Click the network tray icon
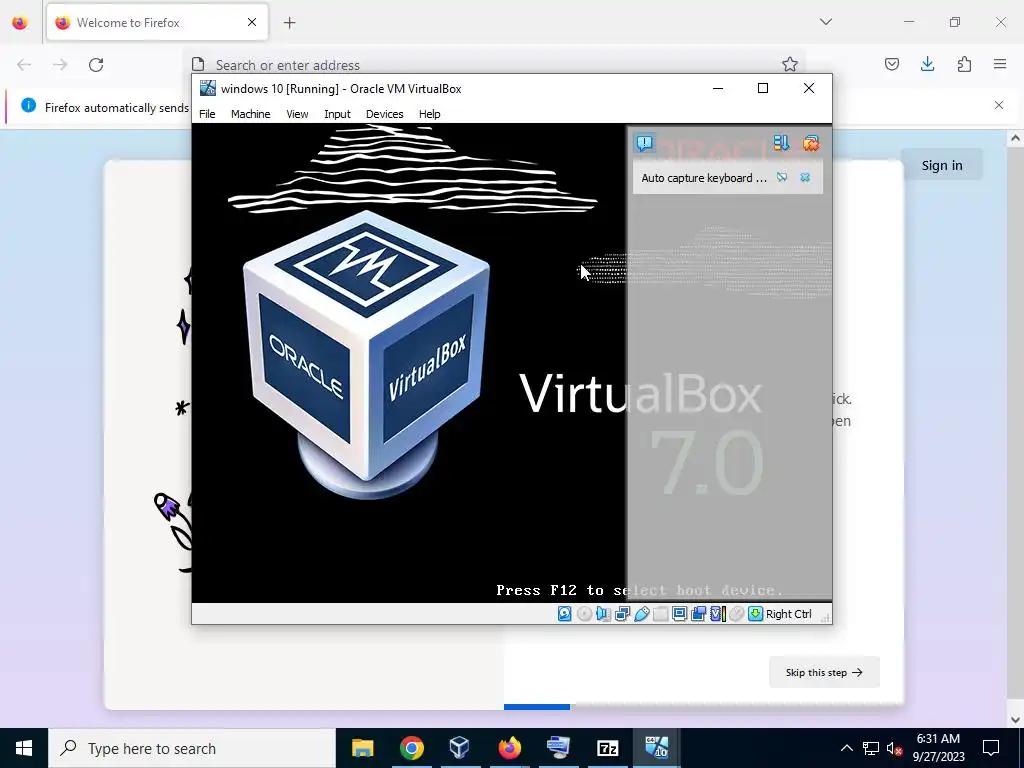 point(871,748)
